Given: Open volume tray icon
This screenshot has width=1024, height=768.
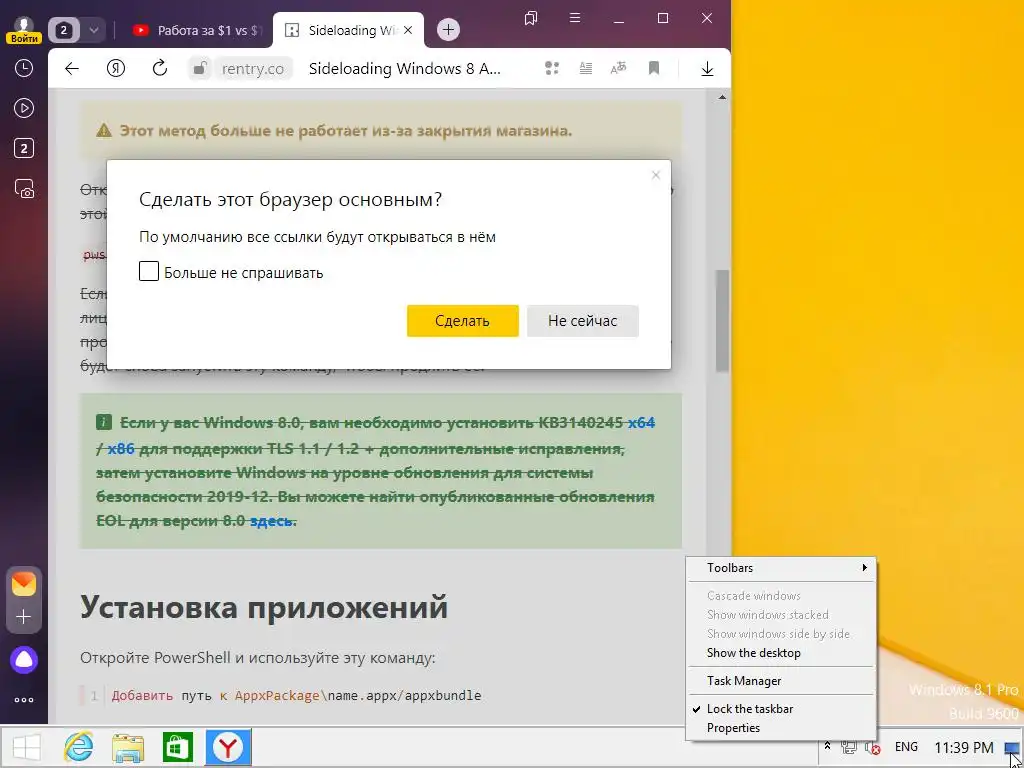Looking at the screenshot, I should pos(872,747).
